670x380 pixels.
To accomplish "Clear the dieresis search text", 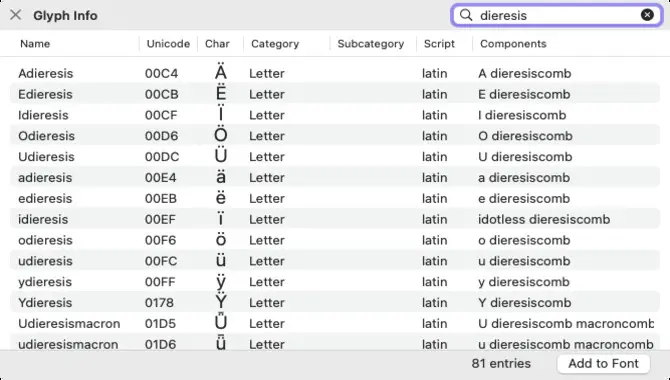I will tap(647, 15).
